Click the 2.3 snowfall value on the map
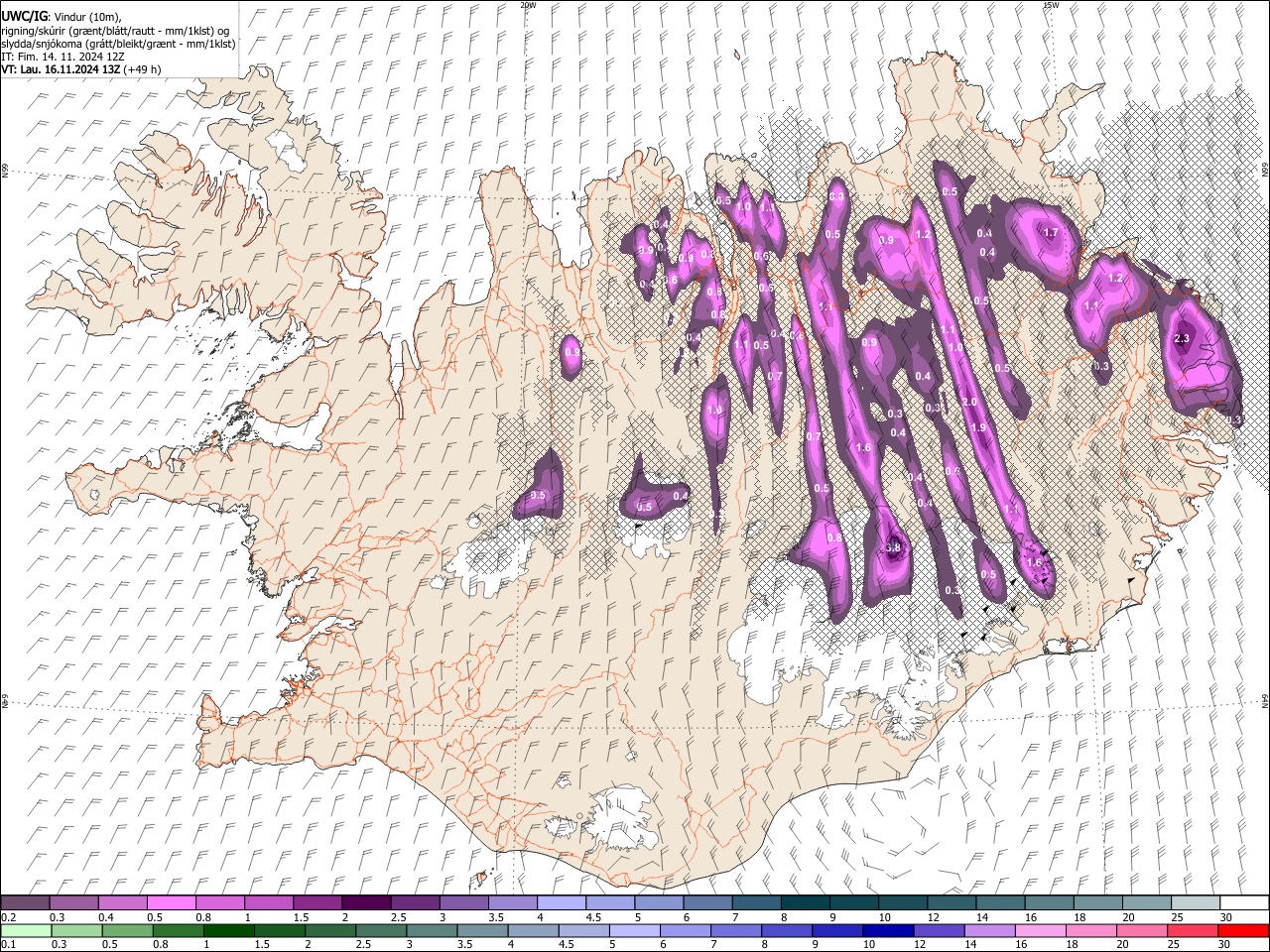Screen dimensions: 1270x952 (x=1181, y=339)
